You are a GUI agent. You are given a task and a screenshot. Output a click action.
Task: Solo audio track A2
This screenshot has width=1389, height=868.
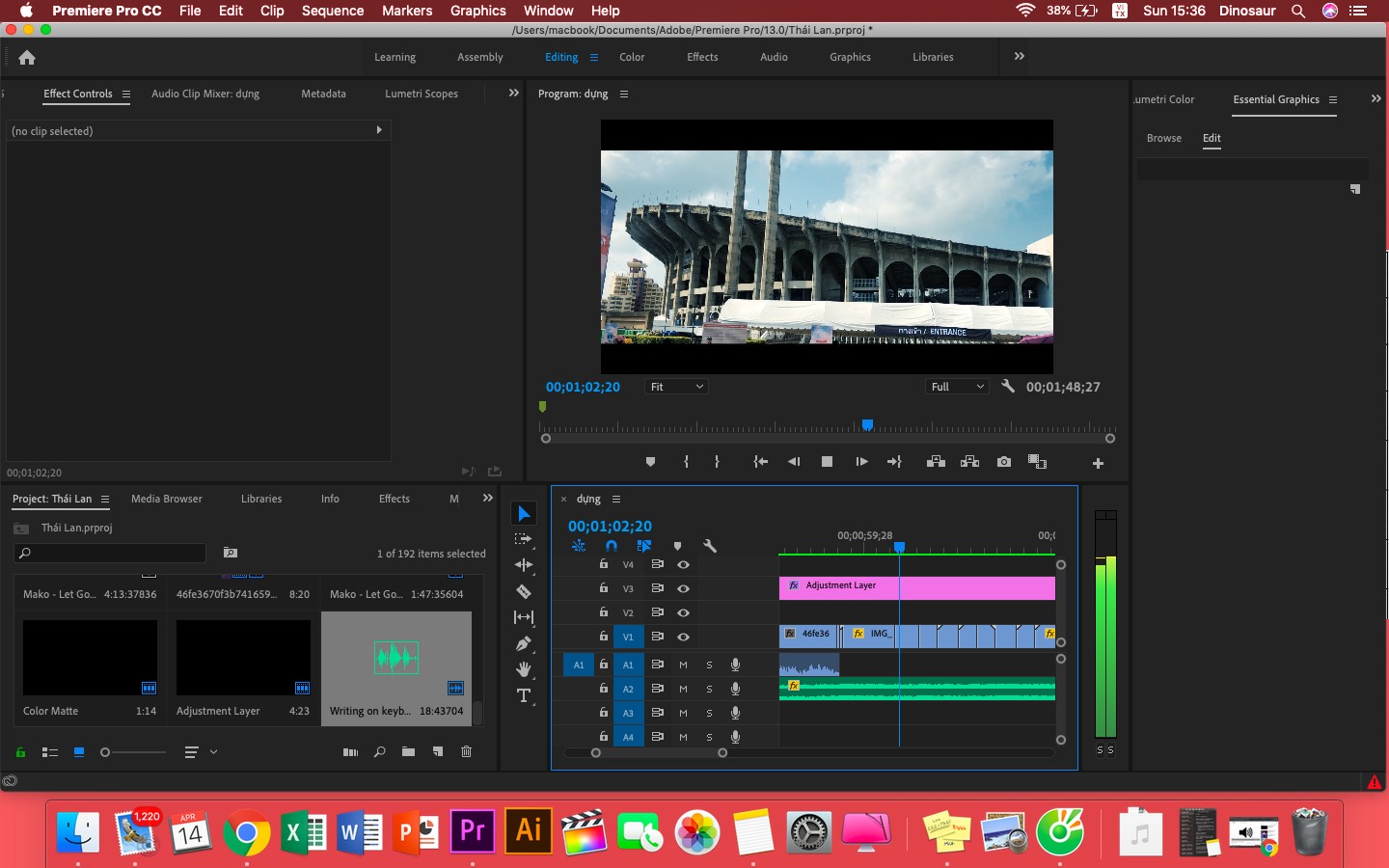coord(709,689)
